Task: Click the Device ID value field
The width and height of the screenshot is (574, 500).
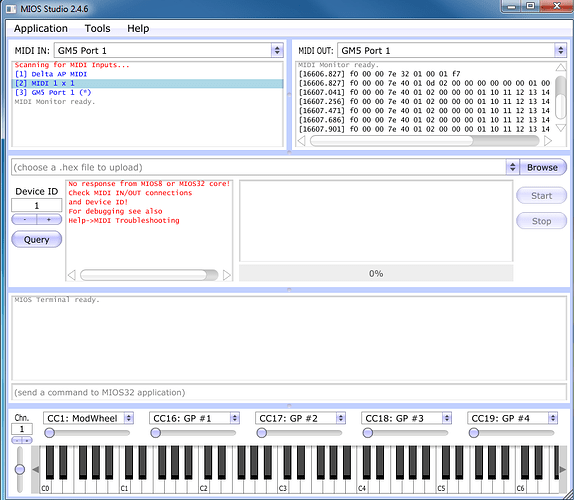Action: pyautogui.click(x=37, y=205)
